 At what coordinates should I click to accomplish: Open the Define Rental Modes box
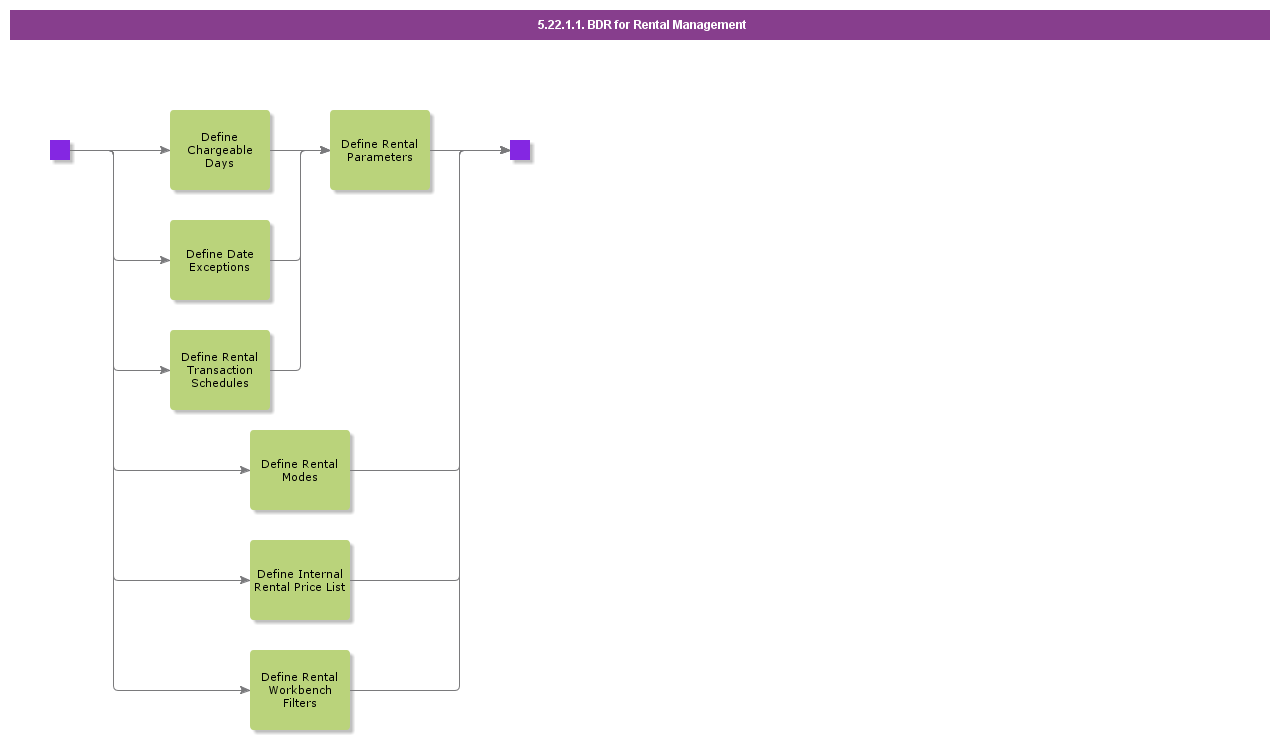(x=300, y=470)
